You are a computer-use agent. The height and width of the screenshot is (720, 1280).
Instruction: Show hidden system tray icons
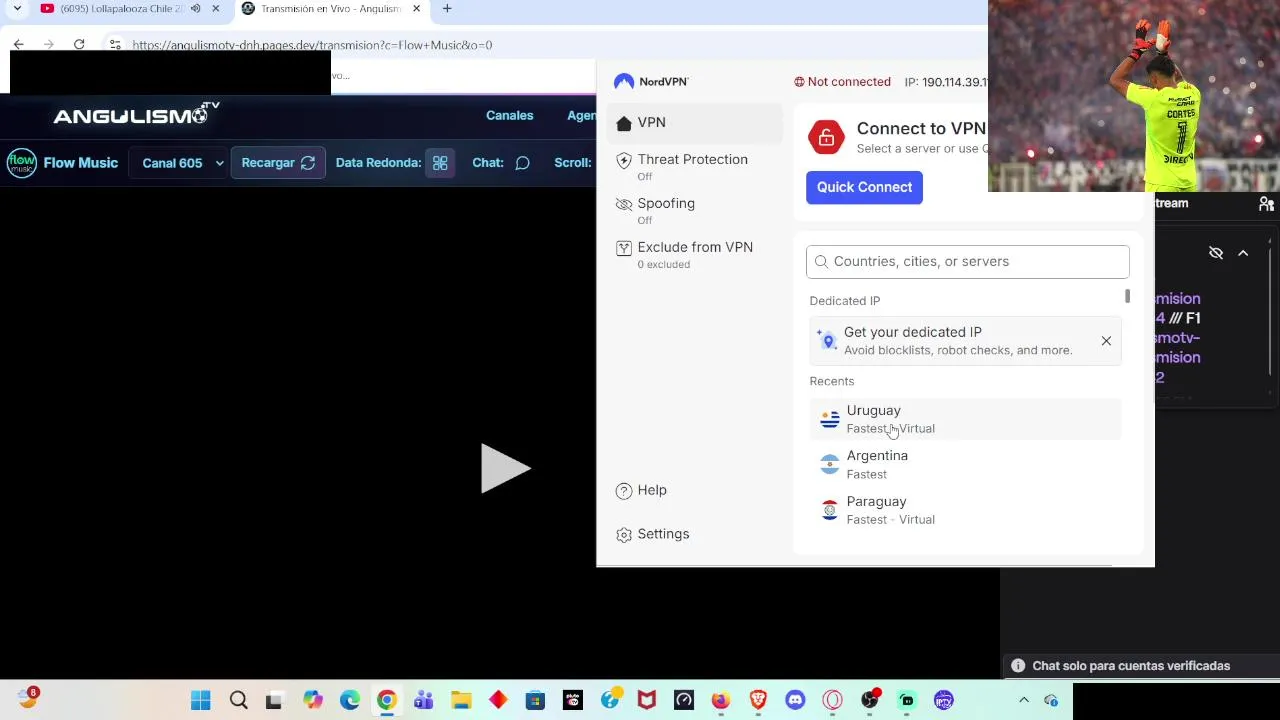1024,700
